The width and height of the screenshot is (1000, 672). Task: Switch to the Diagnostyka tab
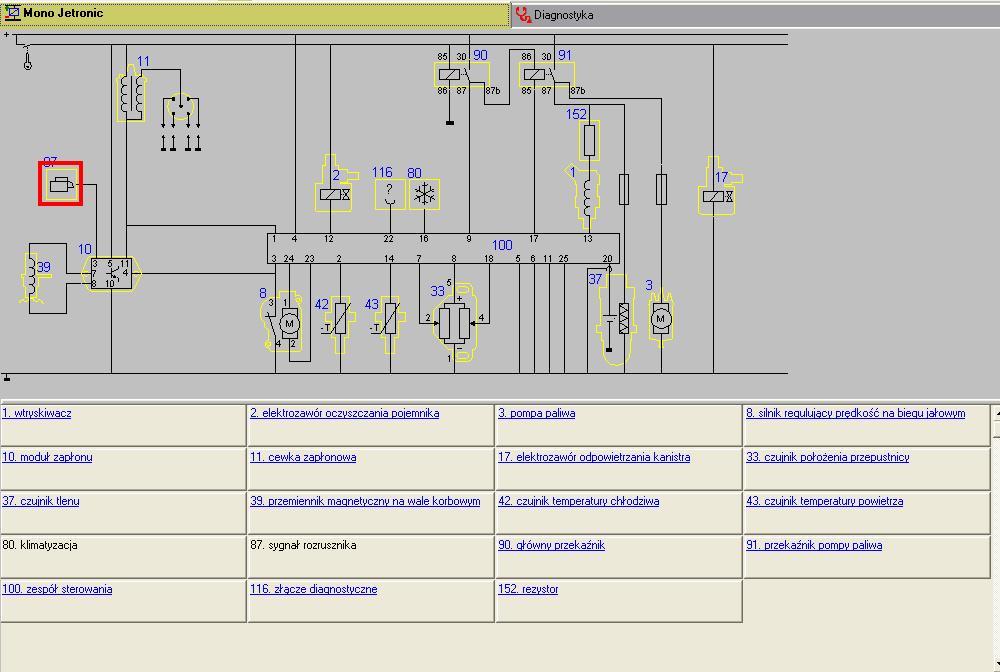point(563,15)
